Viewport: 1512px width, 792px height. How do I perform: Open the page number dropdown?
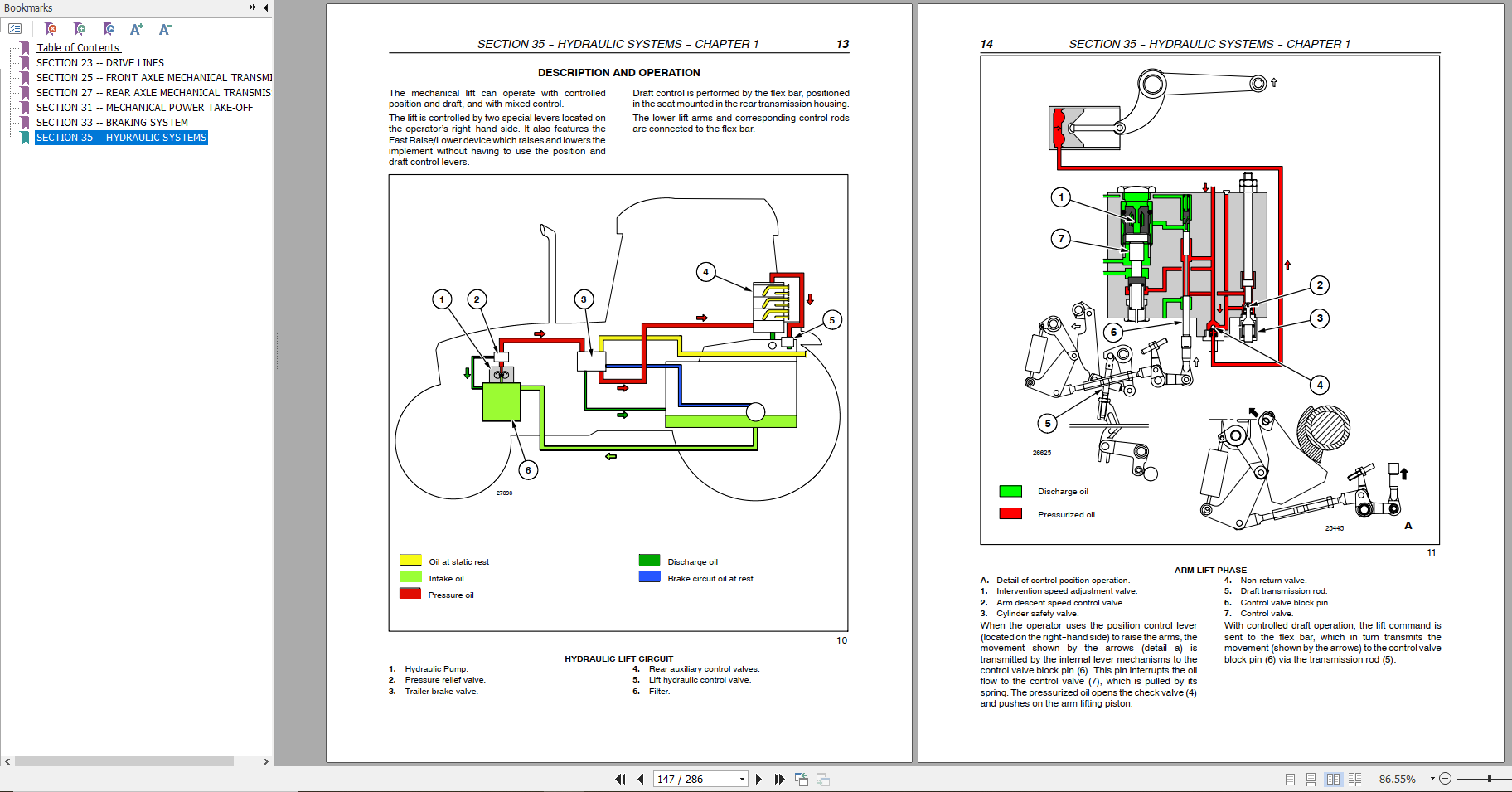[742, 779]
